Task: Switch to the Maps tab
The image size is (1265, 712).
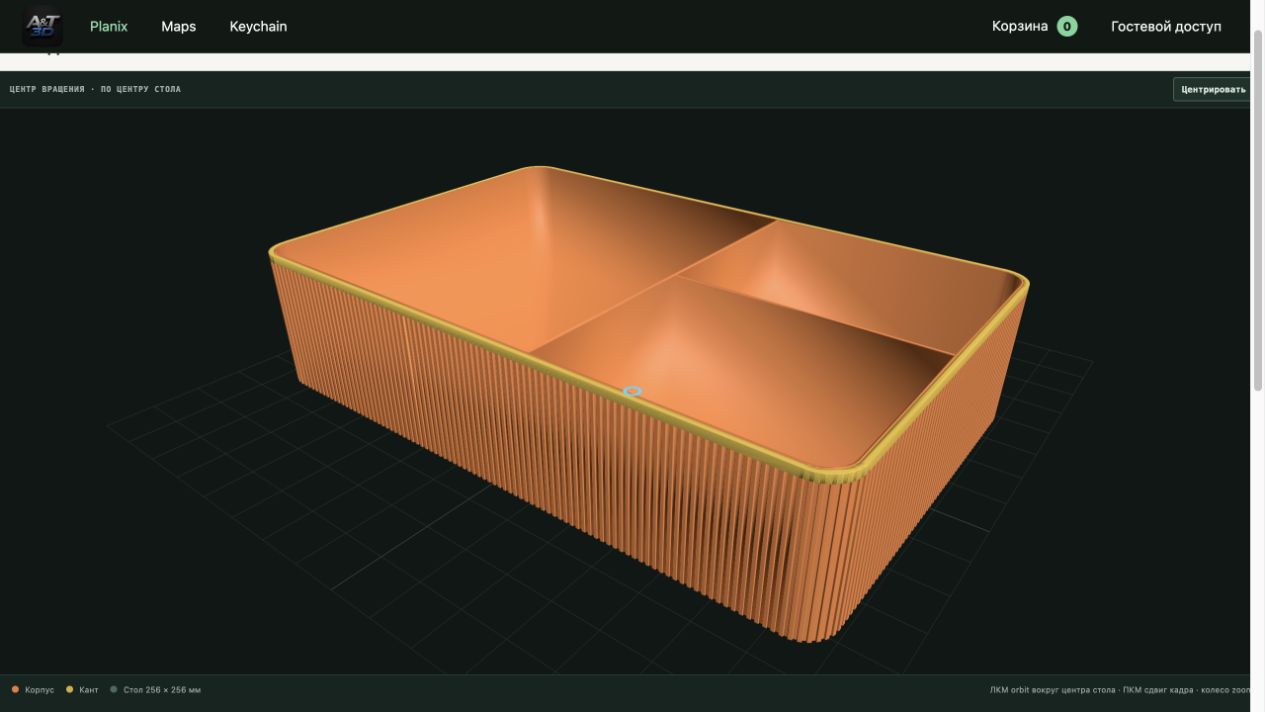Action: tap(178, 26)
